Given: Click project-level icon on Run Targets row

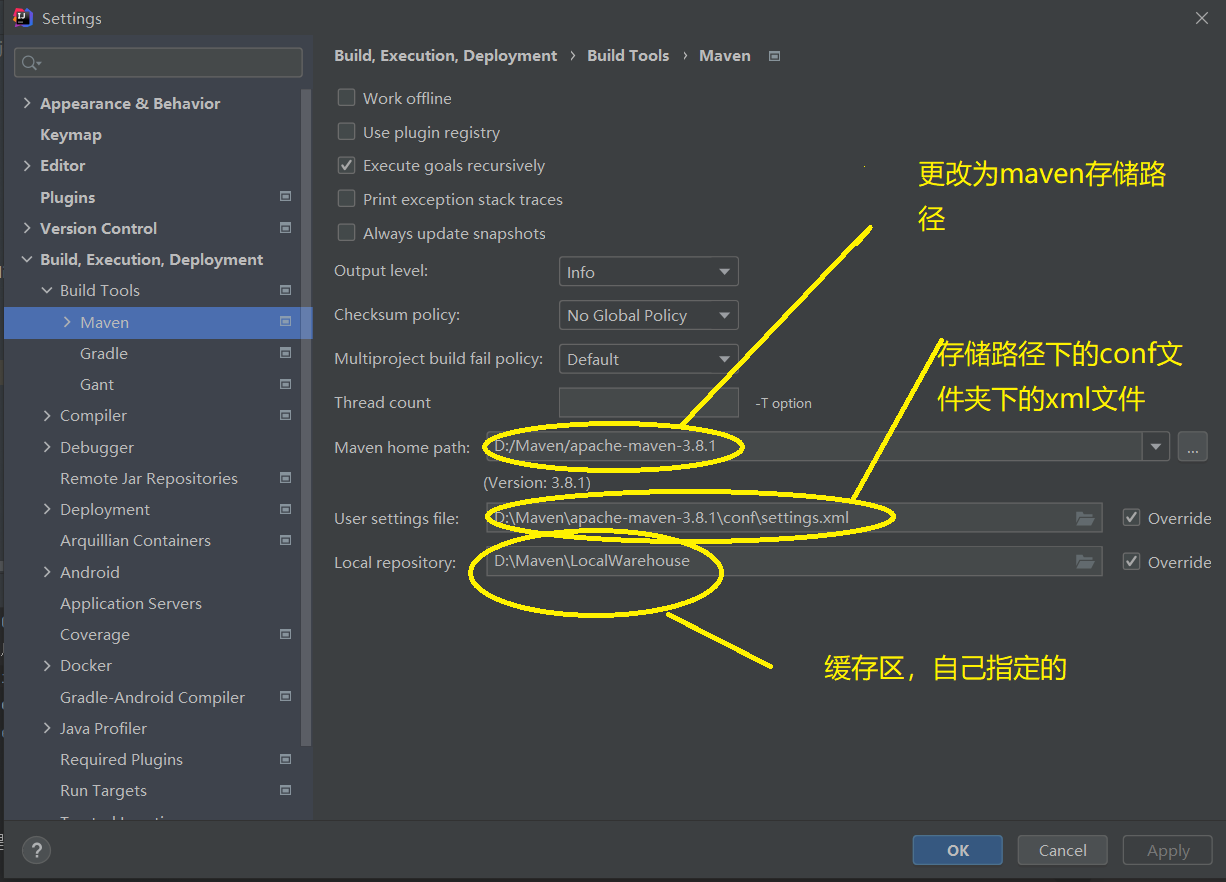Looking at the screenshot, I should 286,790.
